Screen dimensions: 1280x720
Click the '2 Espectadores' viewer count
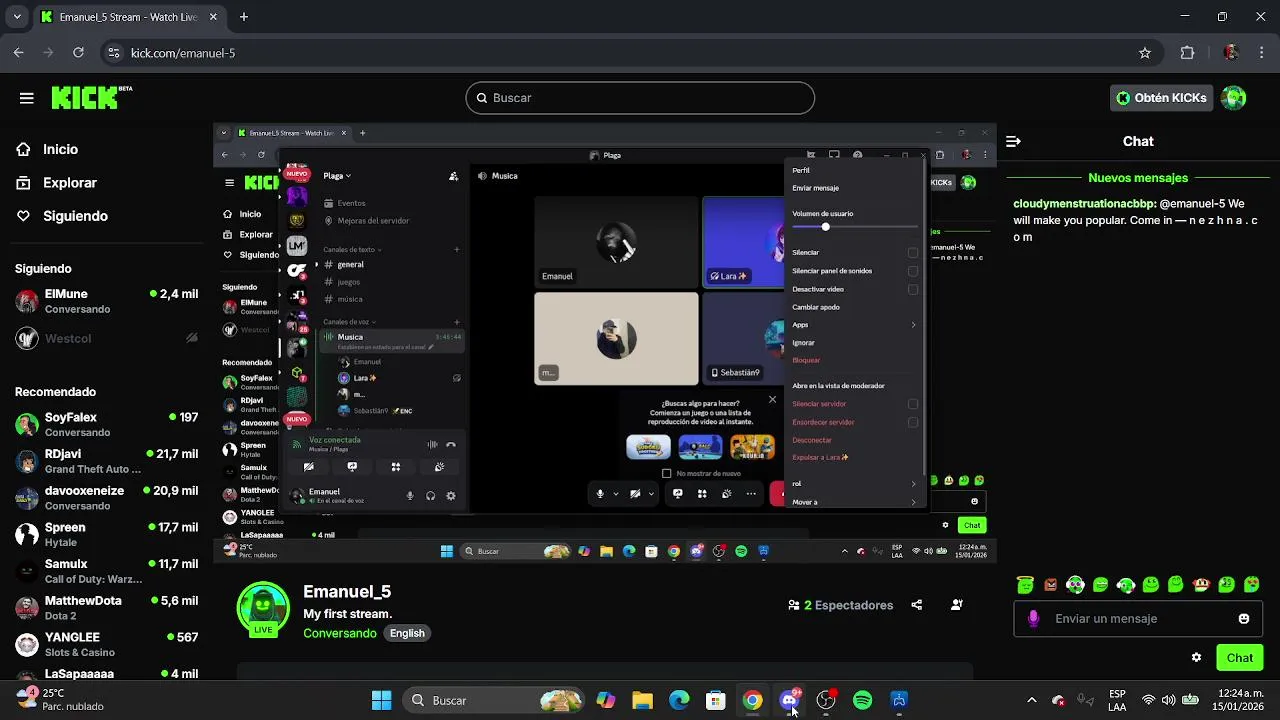[x=840, y=605]
